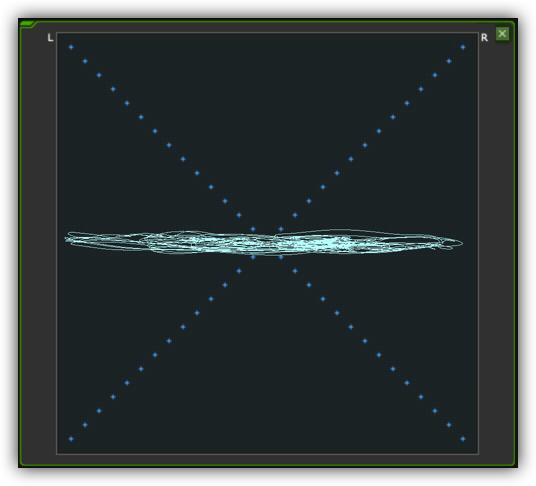Click the dark panel margin left of the scope
The image size is (536, 486).
pyautogui.click(x=38, y=239)
